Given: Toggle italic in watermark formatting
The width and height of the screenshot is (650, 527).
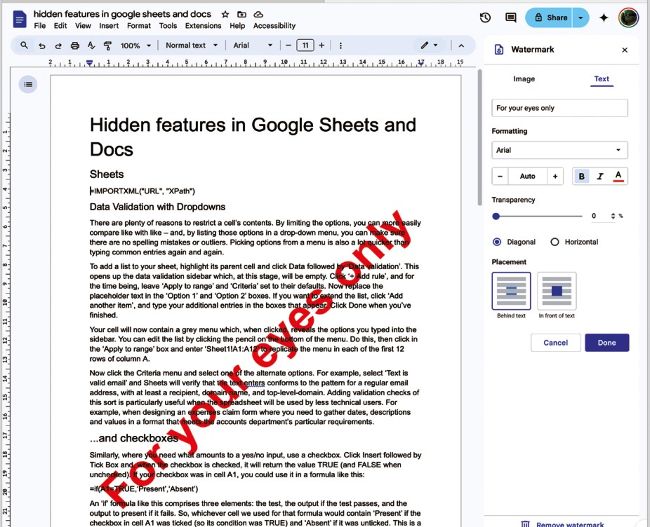Looking at the screenshot, I should click(x=600, y=176).
